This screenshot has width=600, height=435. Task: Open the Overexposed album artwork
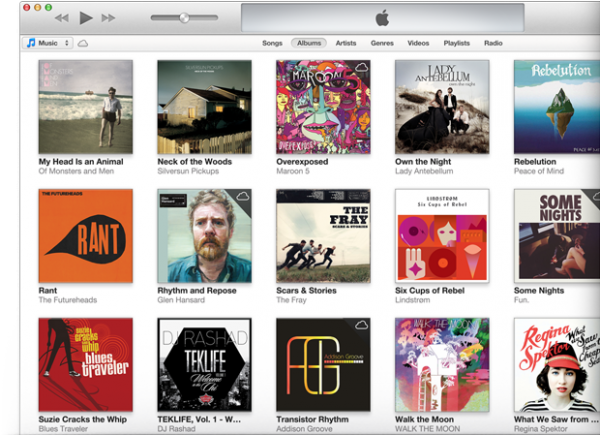[x=323, y=107]
